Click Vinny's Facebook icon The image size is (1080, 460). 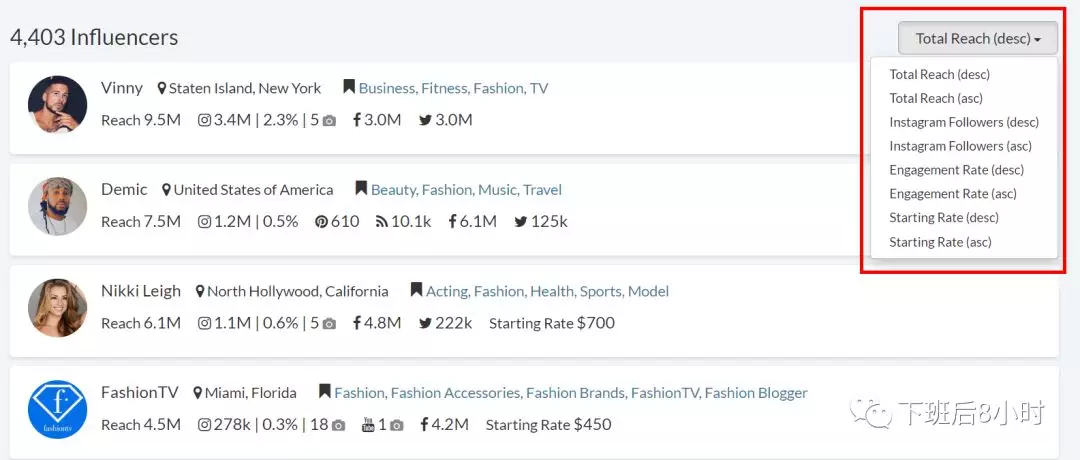click(356, 120)
